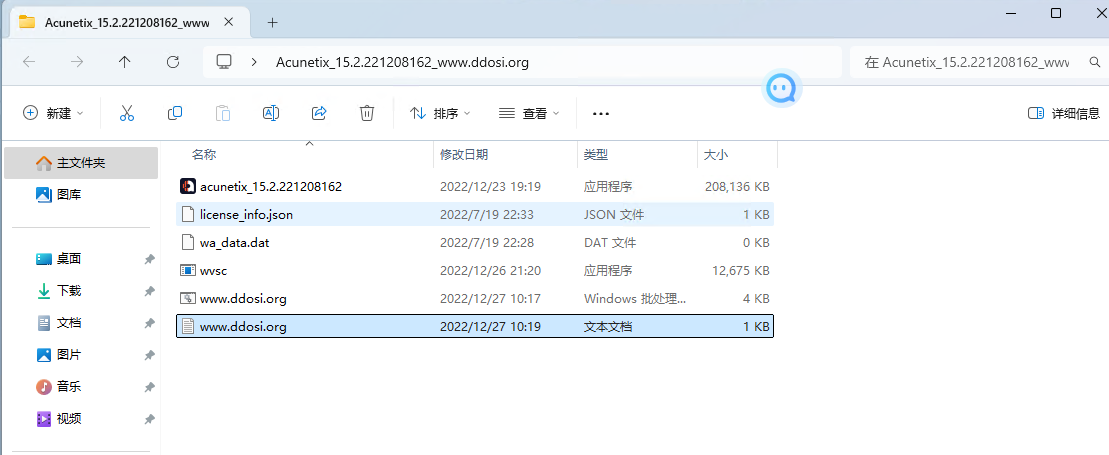Open 图片 in the sidebar
This screenshot has height=455, width=1109.
point(69,355)
